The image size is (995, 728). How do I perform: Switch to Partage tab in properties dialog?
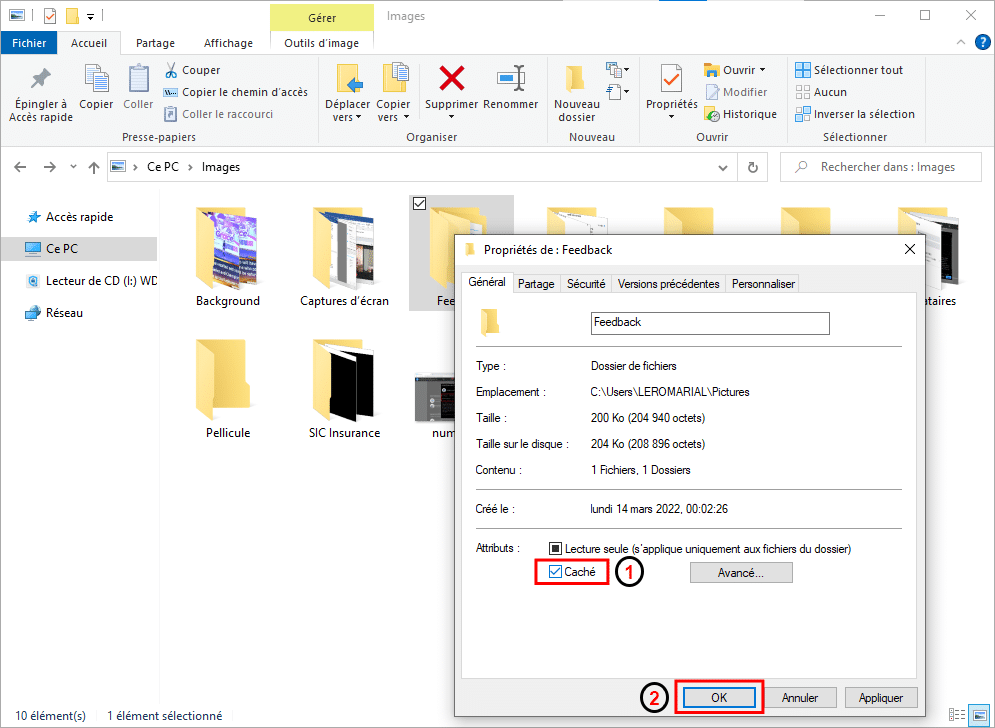[536, 284]
